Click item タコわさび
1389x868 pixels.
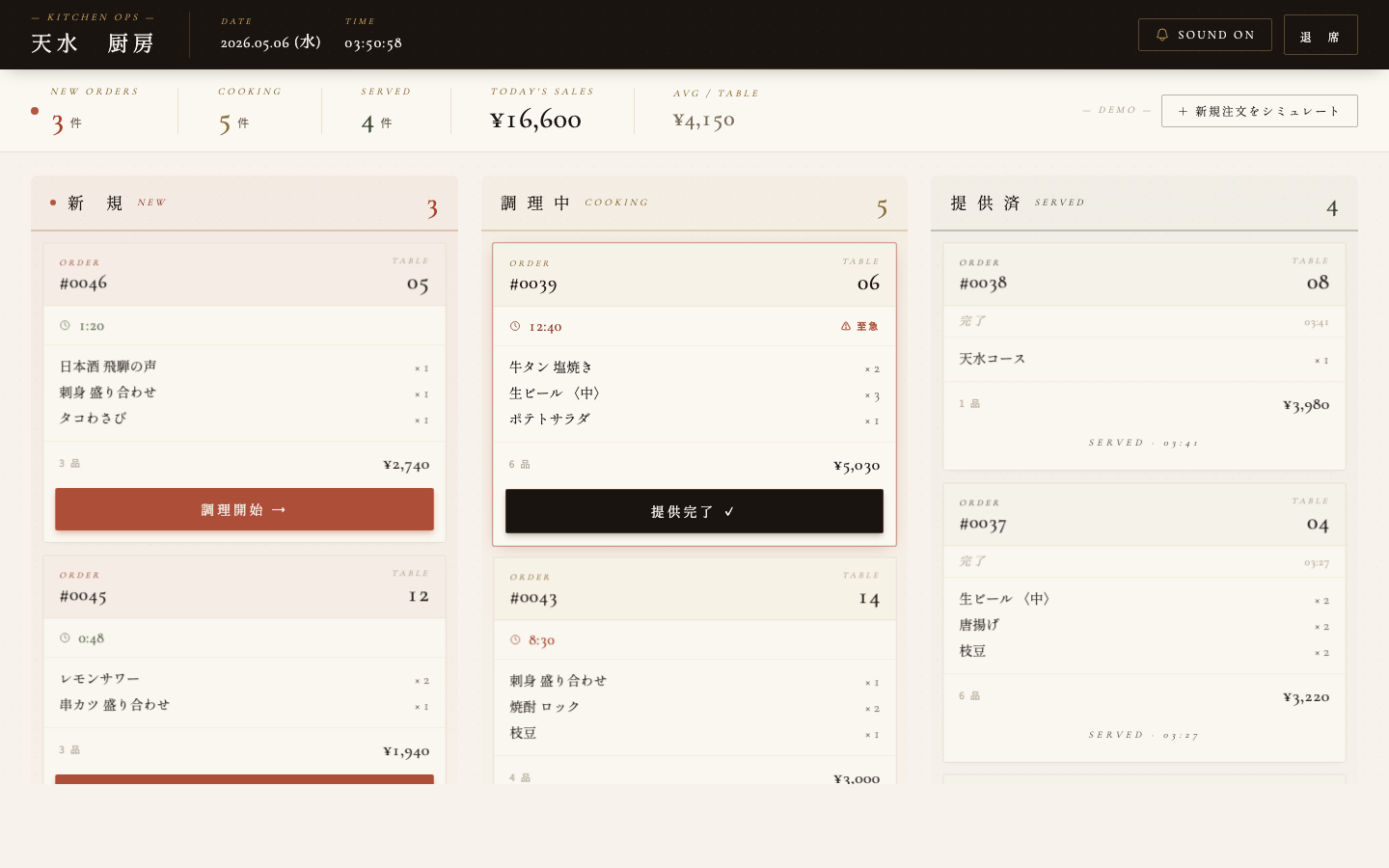pos(93,419)
